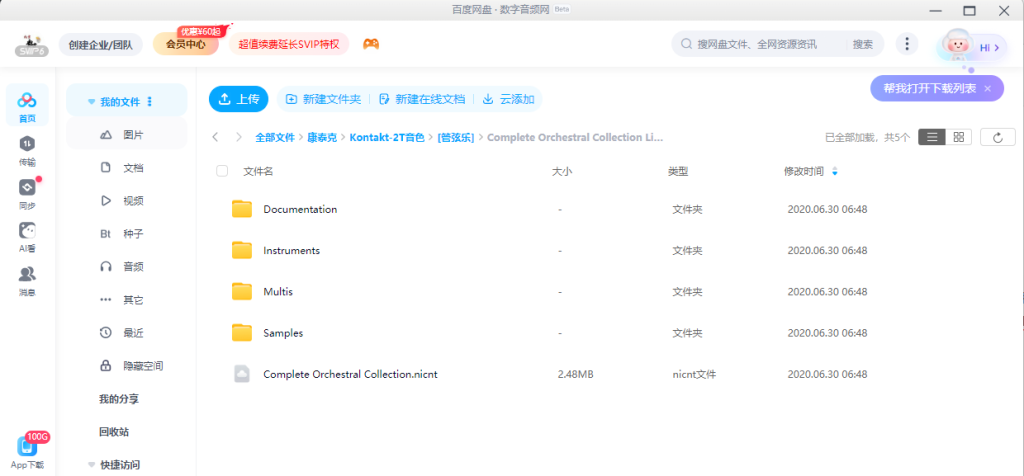
Task: Go to [管弦乐] in breadcrumb
Action: coord(456,137)
